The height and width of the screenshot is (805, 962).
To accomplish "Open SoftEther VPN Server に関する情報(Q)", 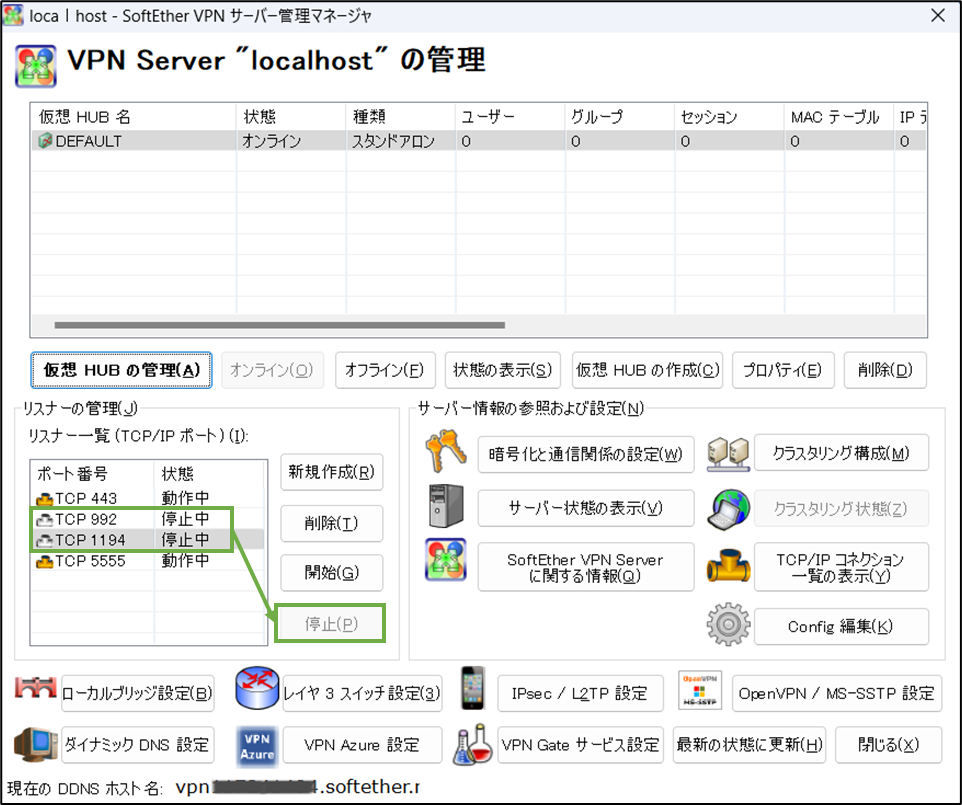I will [586, 567].
